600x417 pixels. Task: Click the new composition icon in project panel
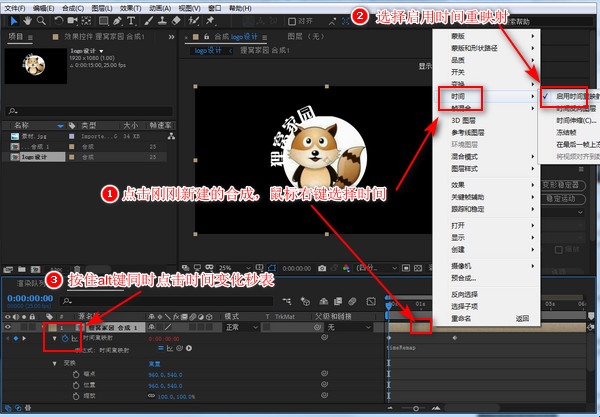tap(35, 269)
